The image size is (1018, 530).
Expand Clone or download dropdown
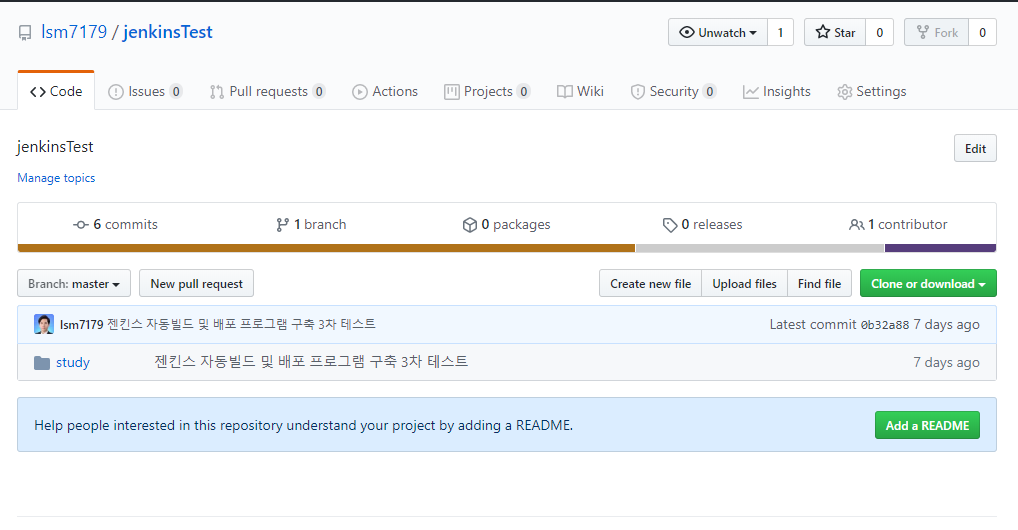pos(928,284)
